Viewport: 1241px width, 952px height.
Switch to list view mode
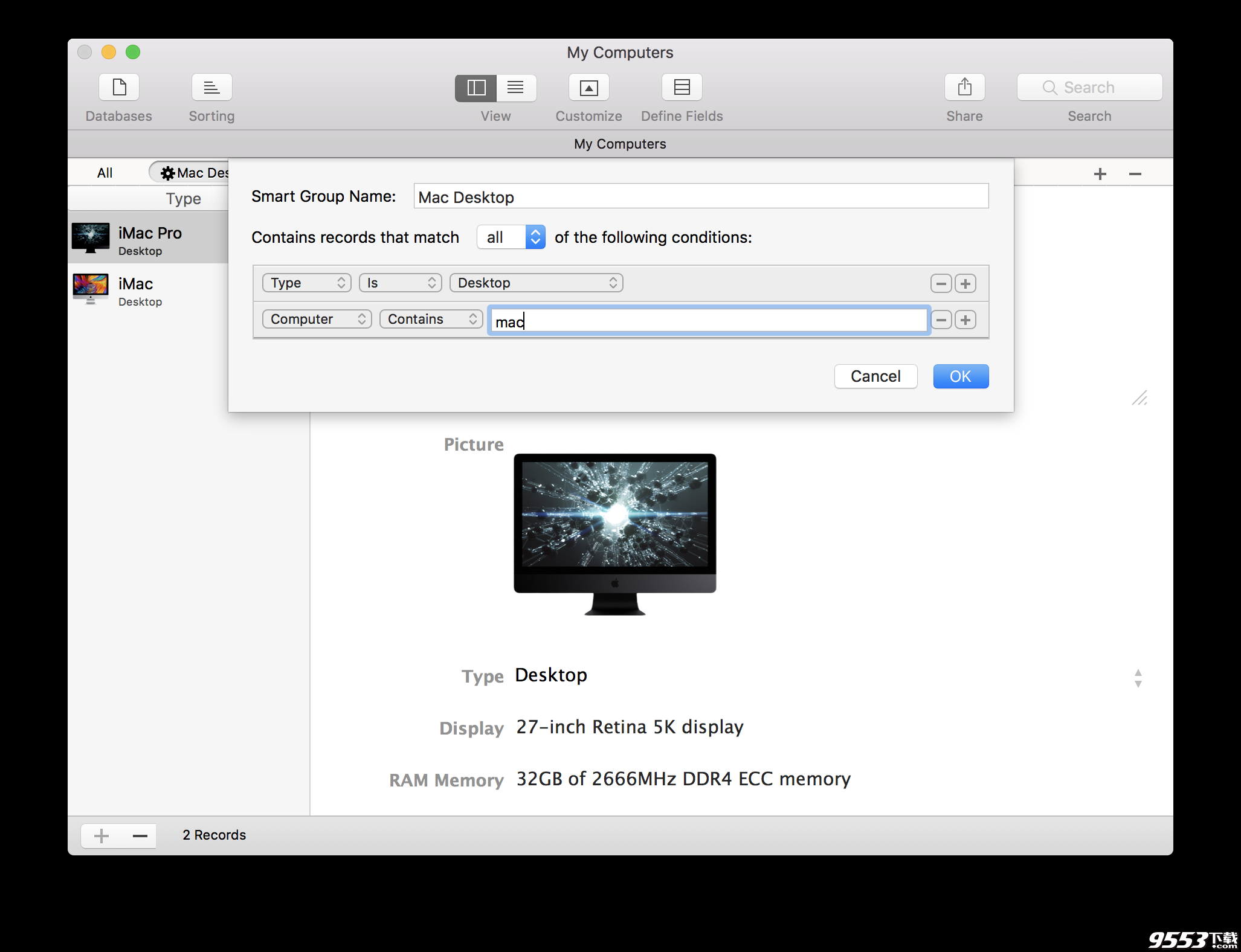pos(516,88)
